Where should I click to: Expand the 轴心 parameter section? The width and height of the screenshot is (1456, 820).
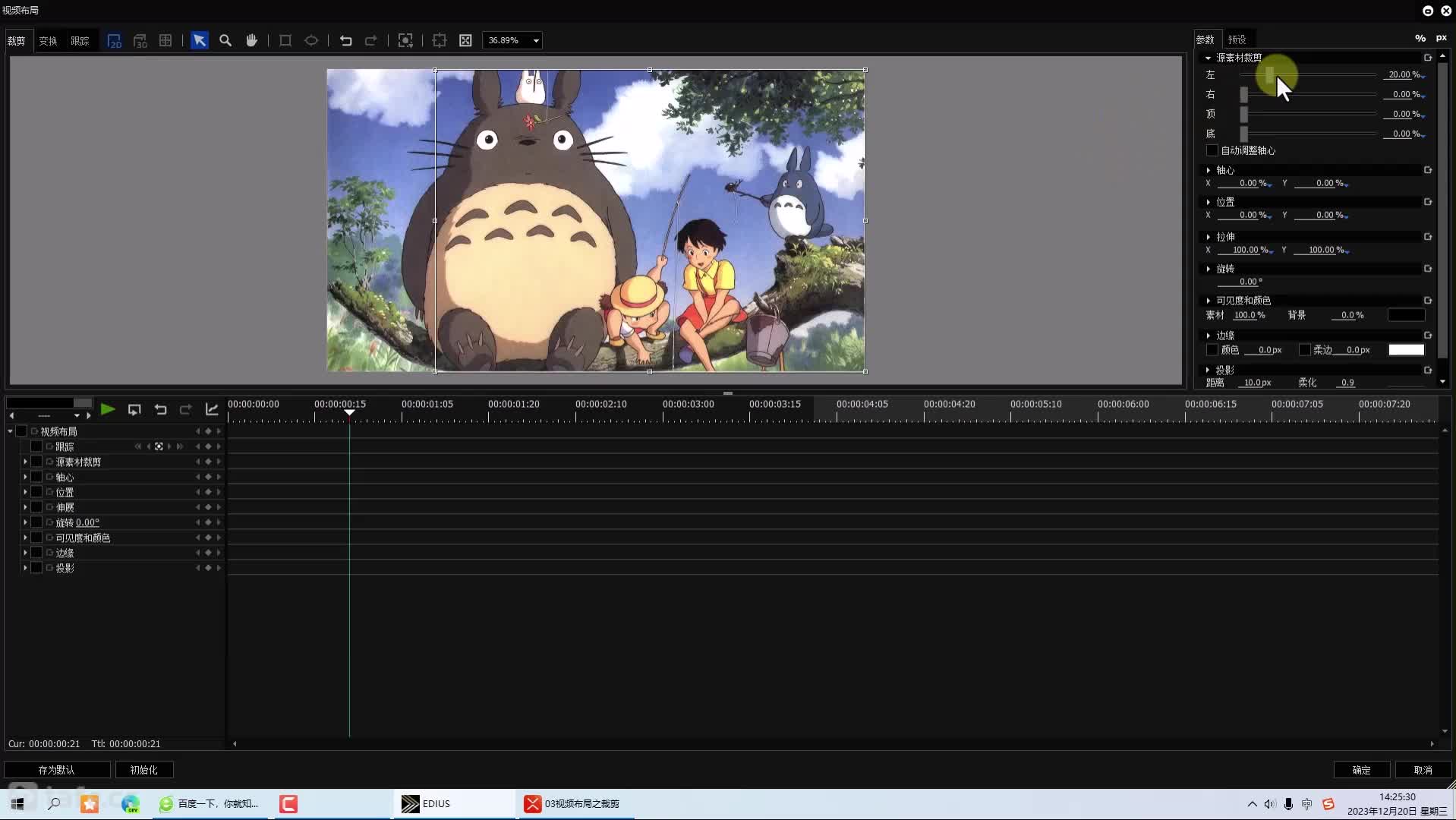[1208, 170]
